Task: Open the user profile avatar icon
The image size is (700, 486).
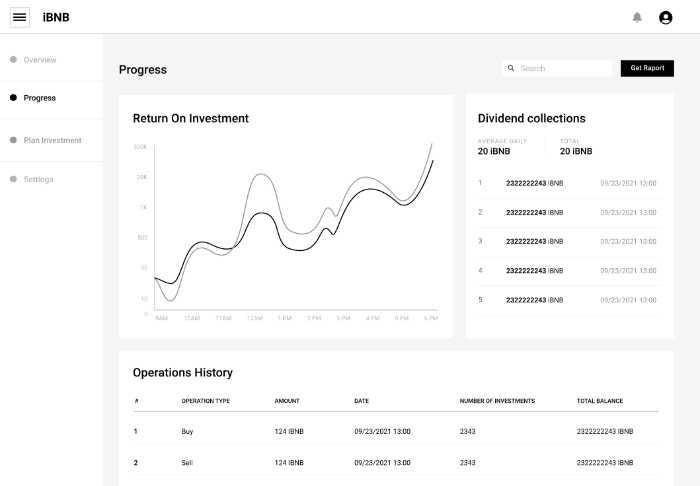Action: [665, 17]
